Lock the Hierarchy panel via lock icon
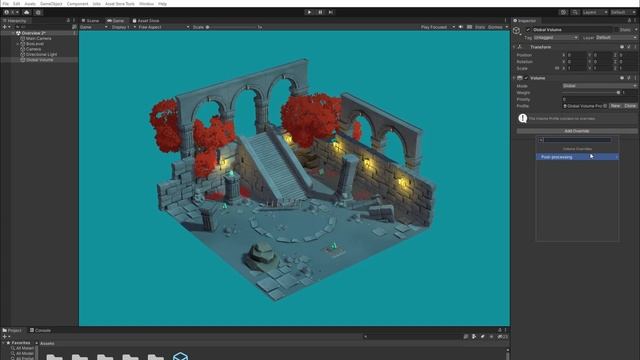Image resolution: width=640 pixels, height=360 pixels. coord(68,20)
